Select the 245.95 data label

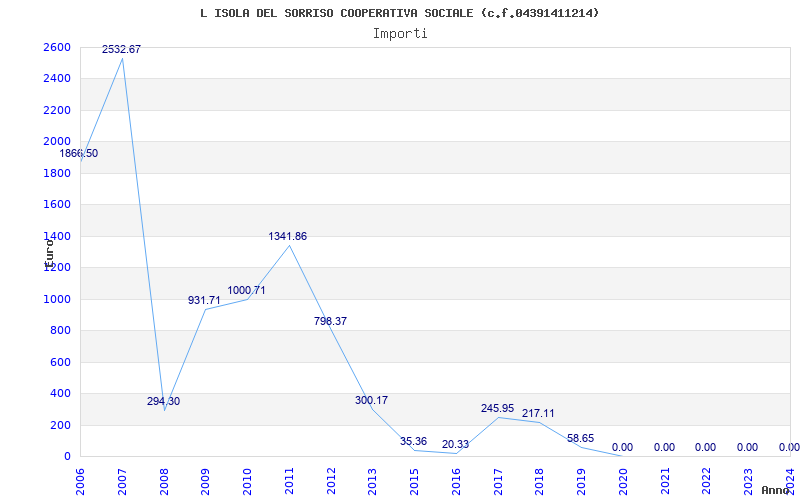tap(497, 409)
